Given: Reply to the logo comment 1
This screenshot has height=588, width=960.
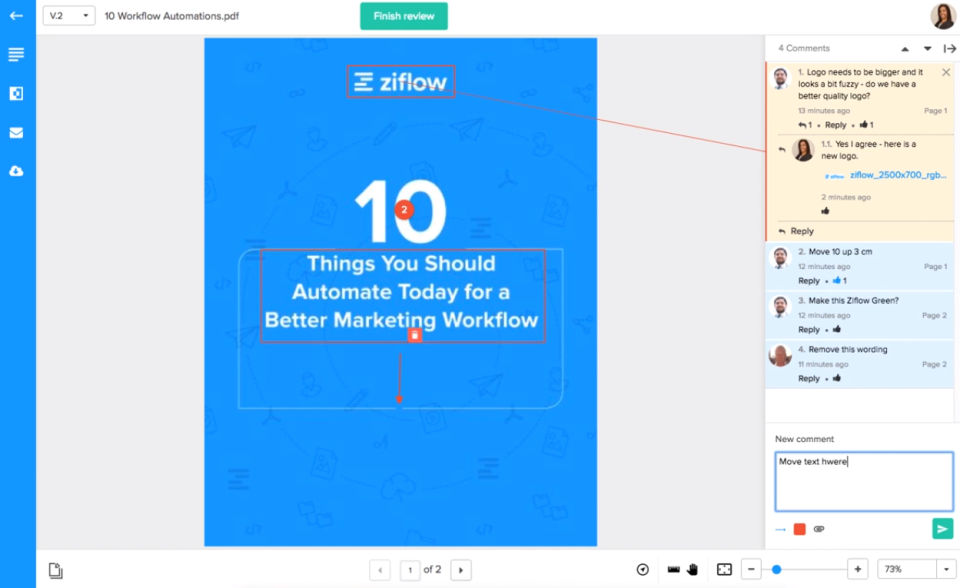Looking at the screenshot, I should tap(835, 125).
